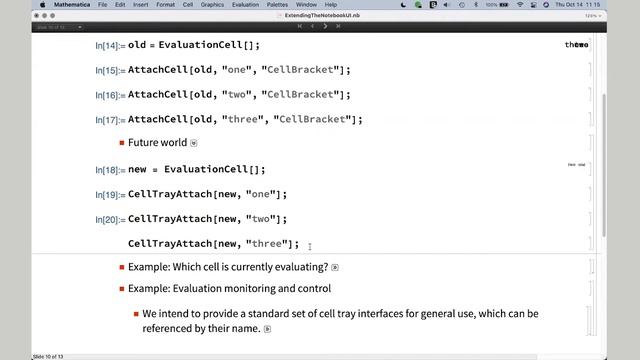Click the In[18]:= cell label
The height and width of the screenshot is (360, 640).
coord(110,170)
